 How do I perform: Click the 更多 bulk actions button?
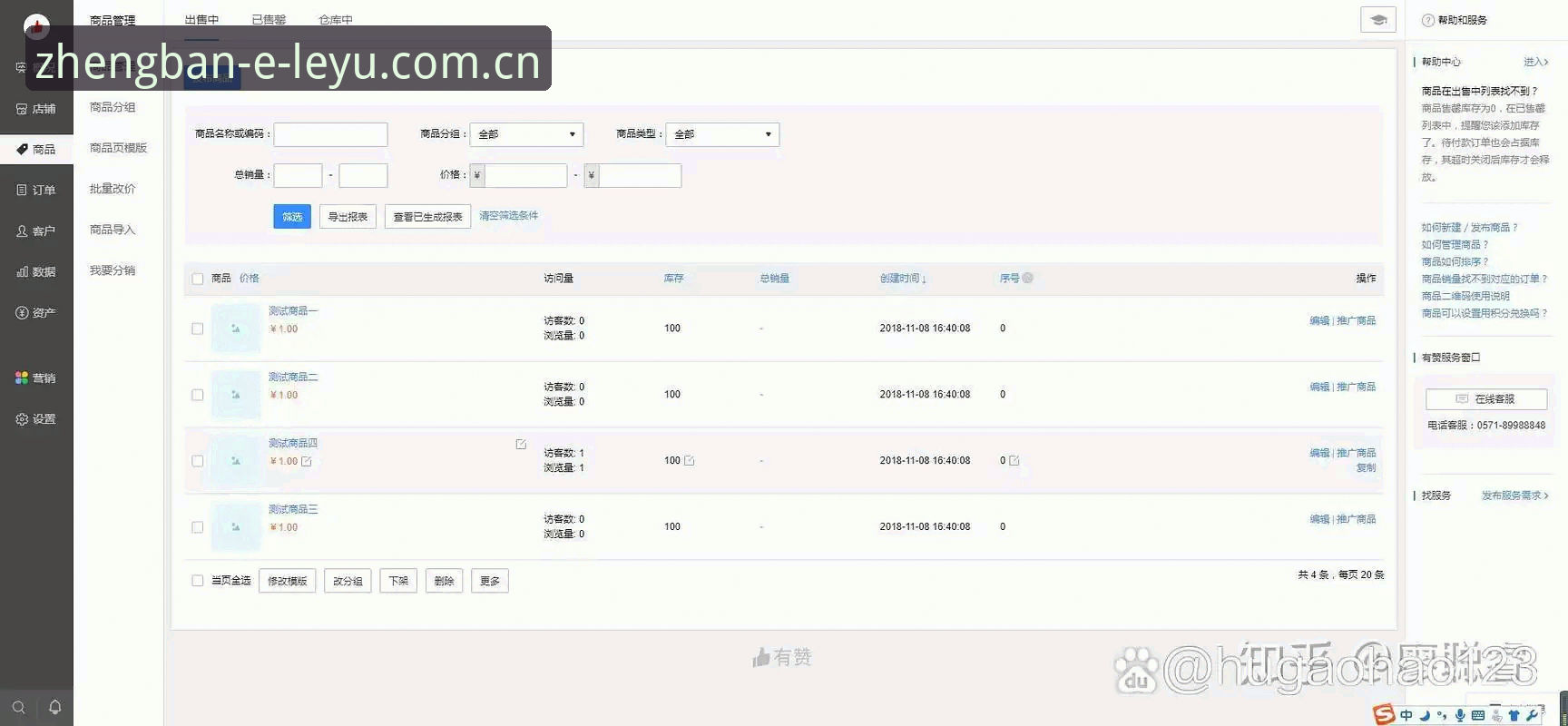tap(490, 581)
